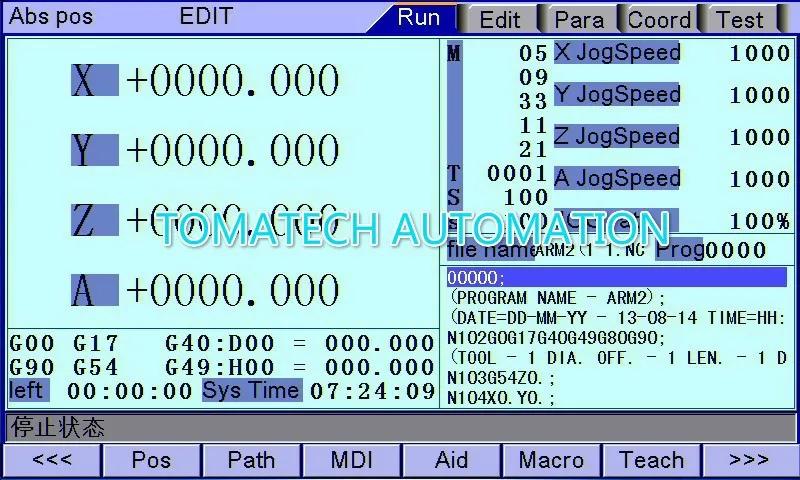Click the >>> next page softkey
The width and height of the screenshot is (800, 480).
(x=749, y=460)
